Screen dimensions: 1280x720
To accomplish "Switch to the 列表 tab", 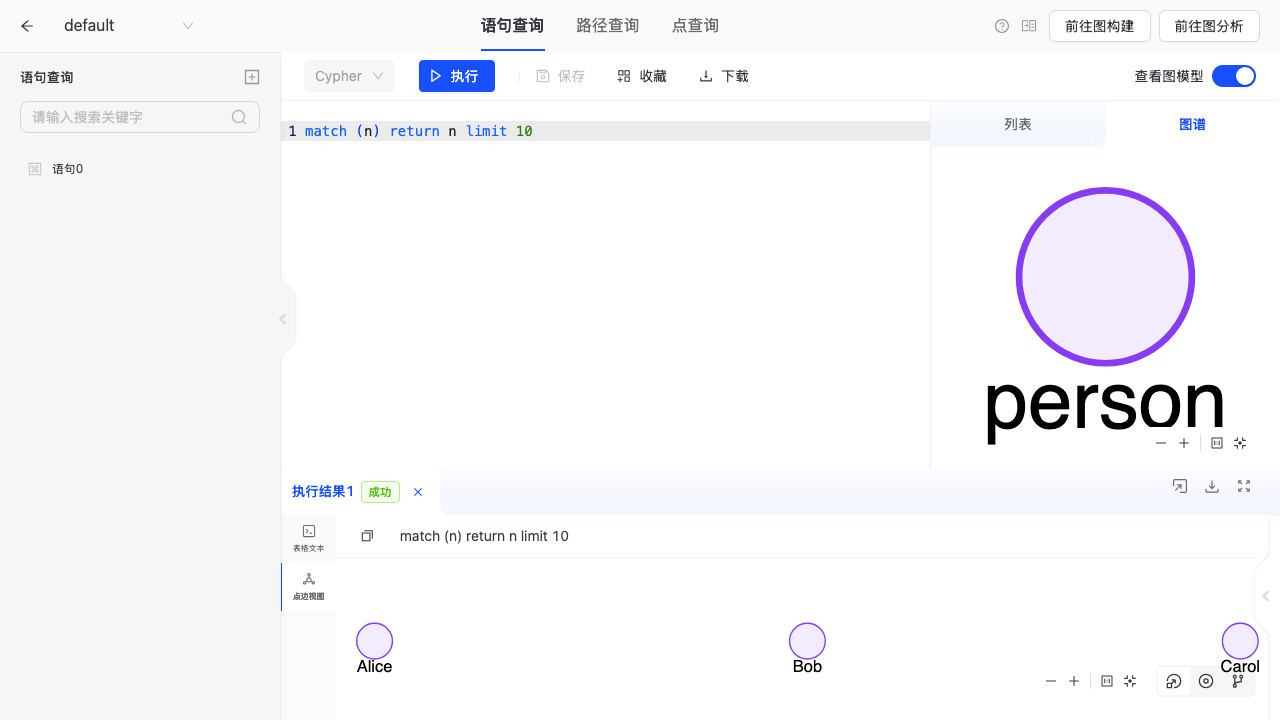I will [x=1018, y=124].
